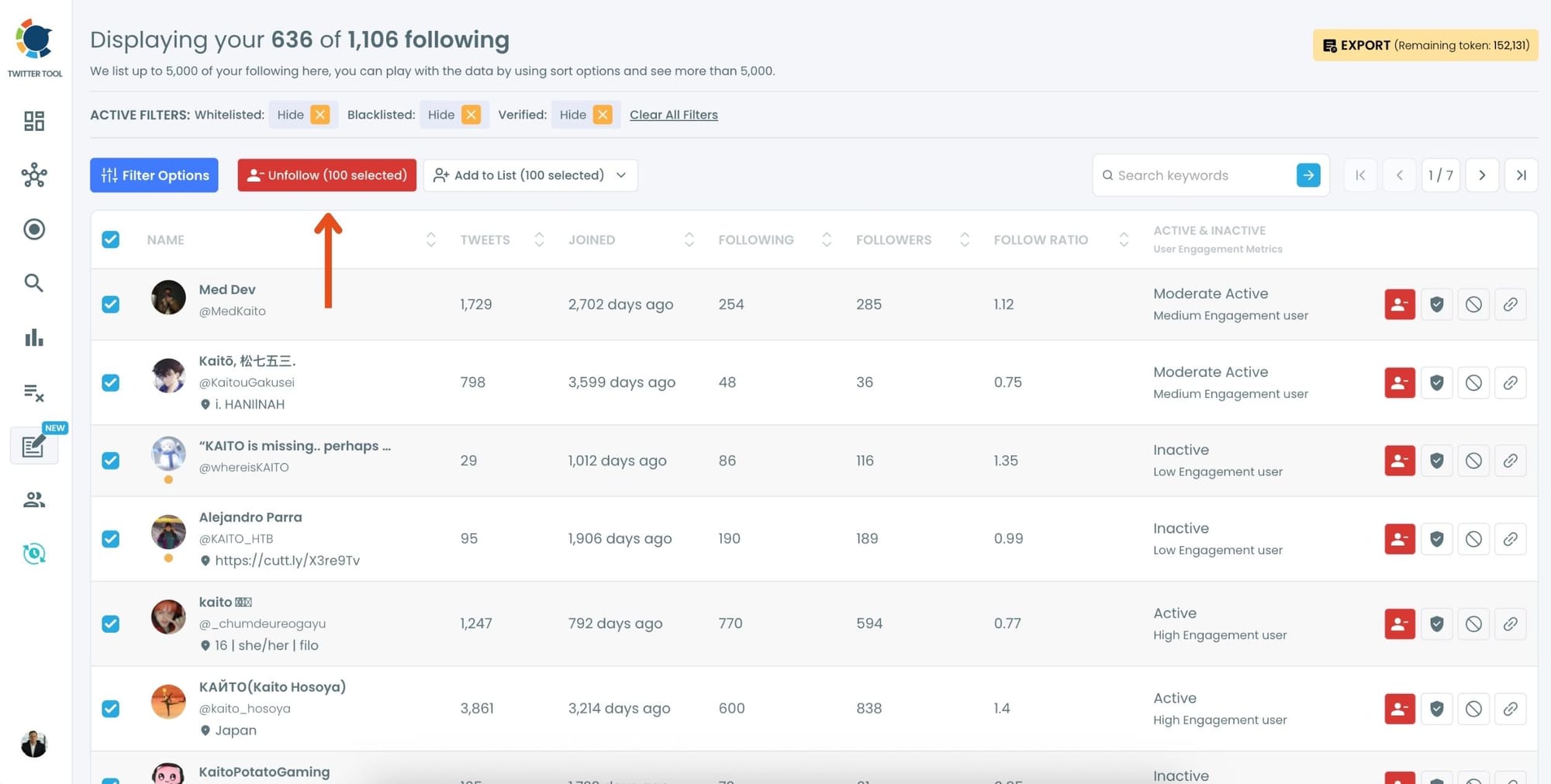Sort by the TWEETS column arrows
This screenshot has height=784, width=1551.
point(538,240)
